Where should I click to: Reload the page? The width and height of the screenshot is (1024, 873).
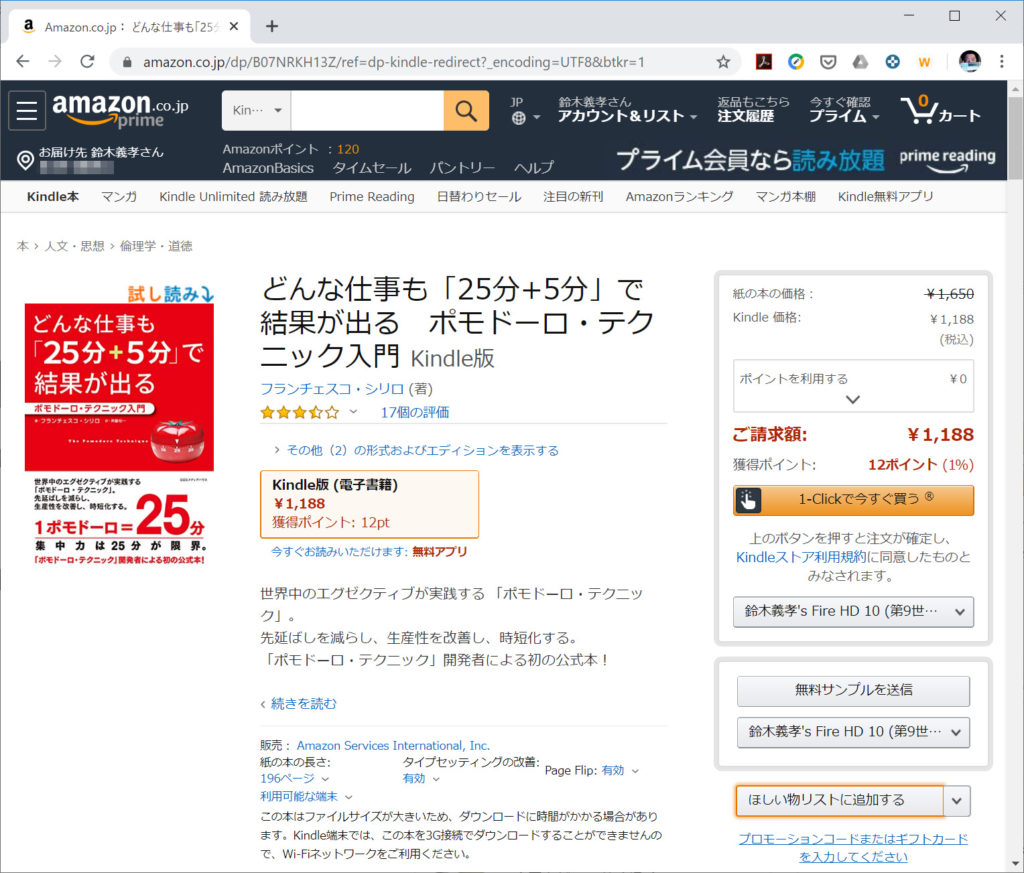click(x=87, y=62)
